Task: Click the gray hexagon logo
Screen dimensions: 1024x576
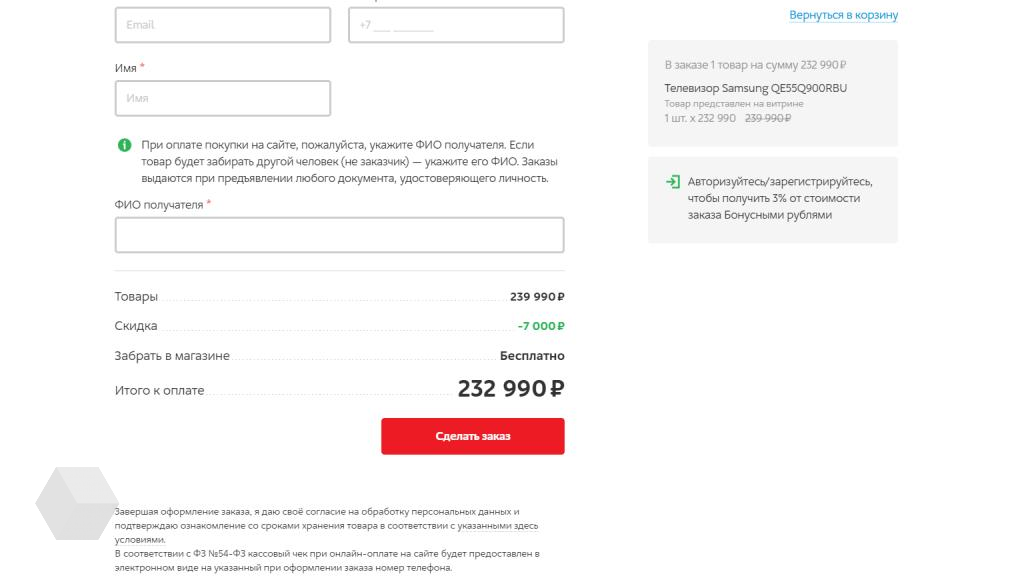Action: coord(76,503)
